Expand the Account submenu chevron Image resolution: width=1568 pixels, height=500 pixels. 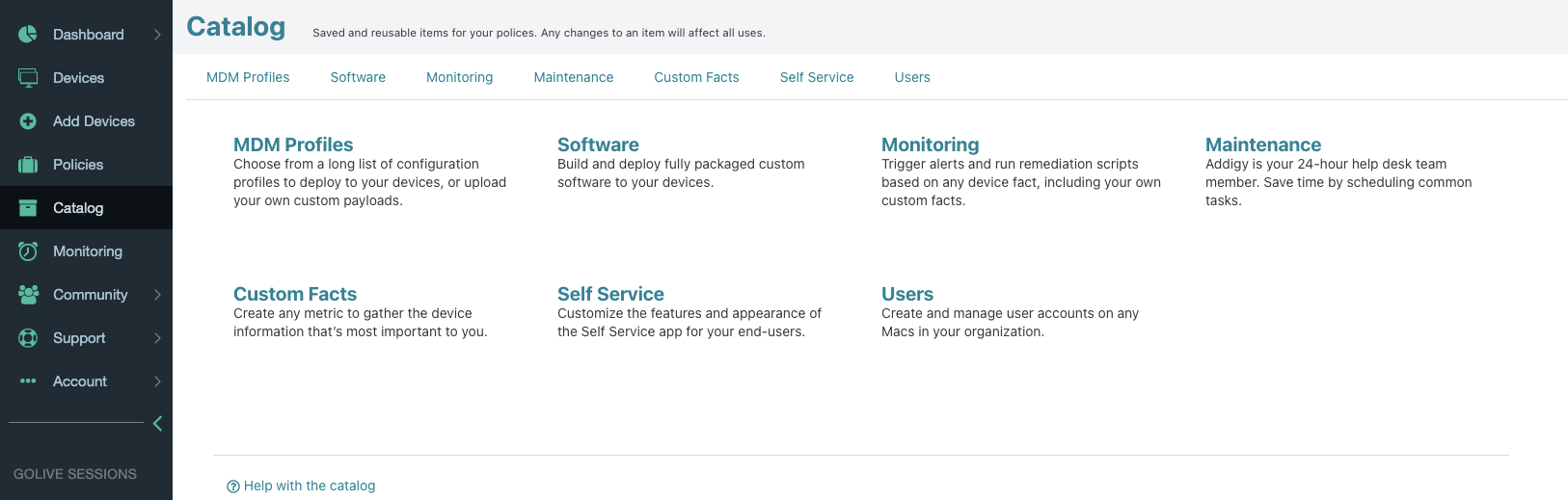click(157, 382)
